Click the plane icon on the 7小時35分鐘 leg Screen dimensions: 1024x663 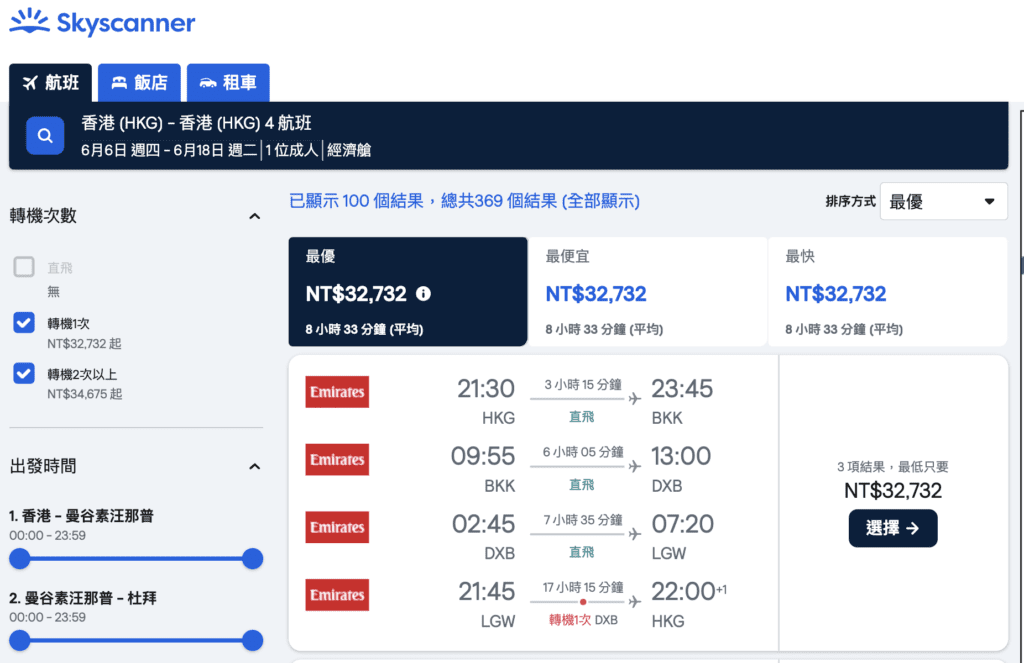[634, 534]
